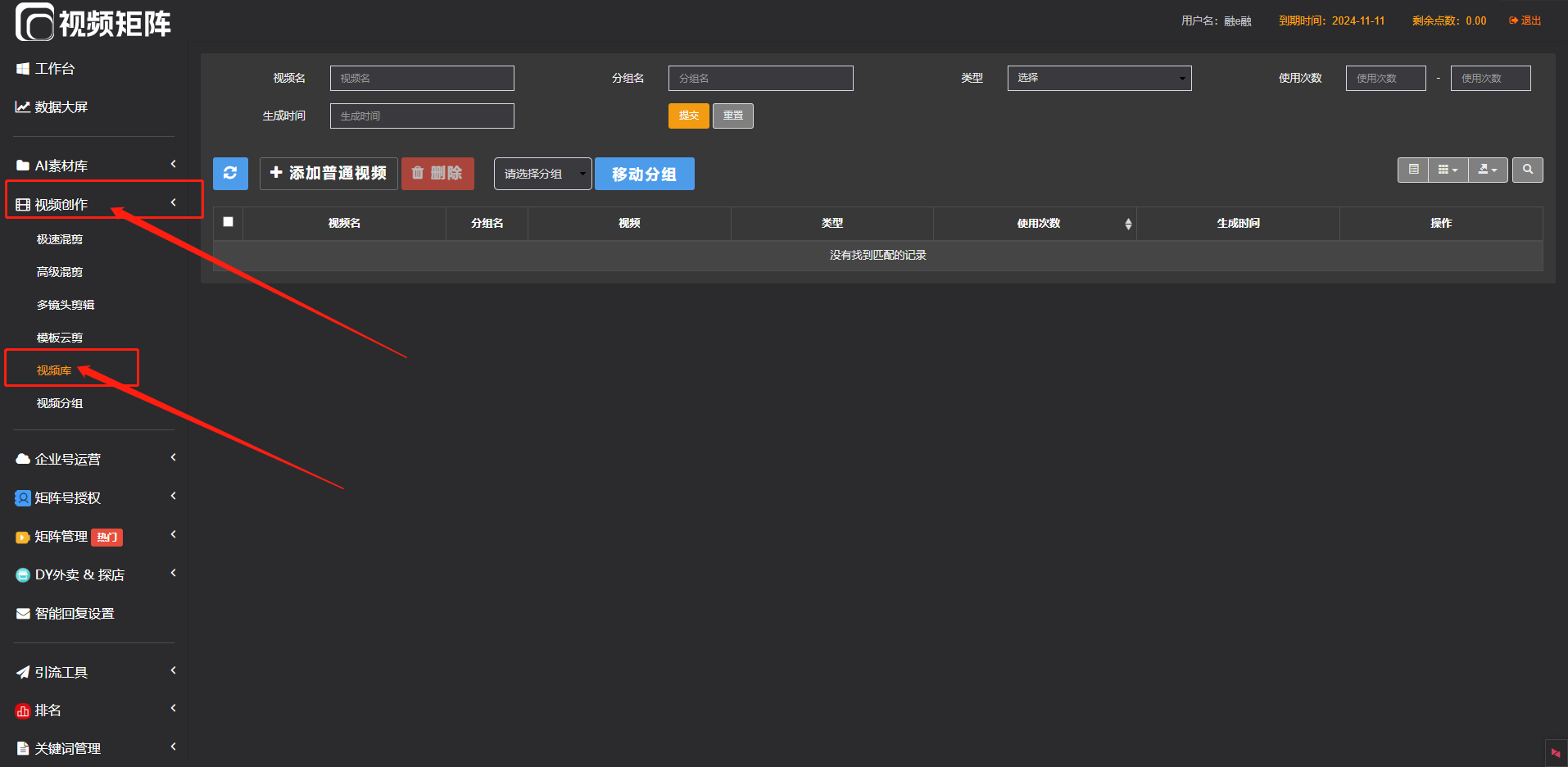
Task: Open the 类型 filter dropdown showing 选择
Action: (1099, 78)
